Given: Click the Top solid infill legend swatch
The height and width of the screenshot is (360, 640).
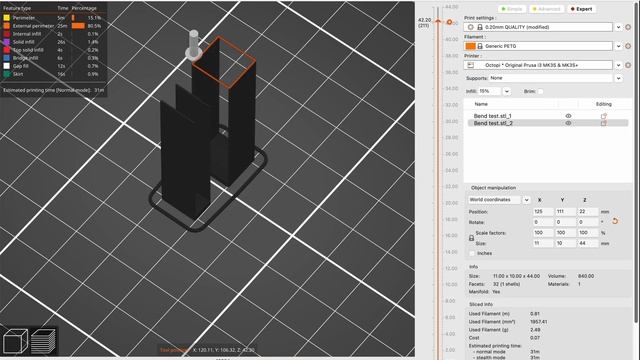Looking at the screenshot, I should [x=7, y=50].
